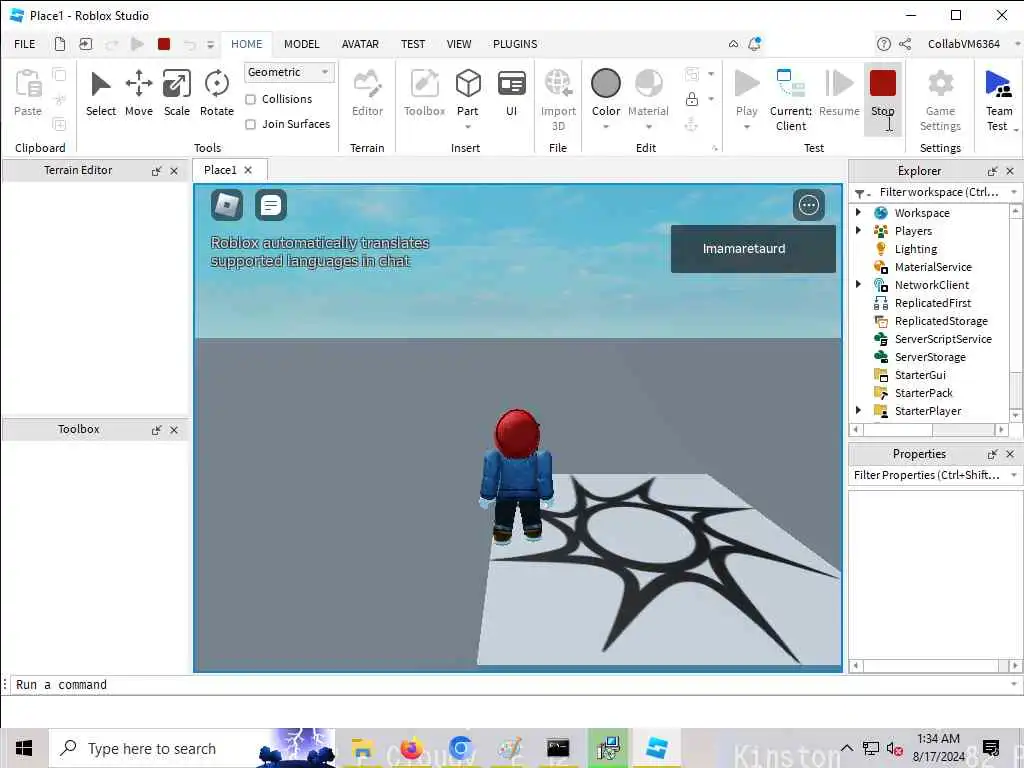Open the three-dots menu in viewport

[x=808, y=205]
